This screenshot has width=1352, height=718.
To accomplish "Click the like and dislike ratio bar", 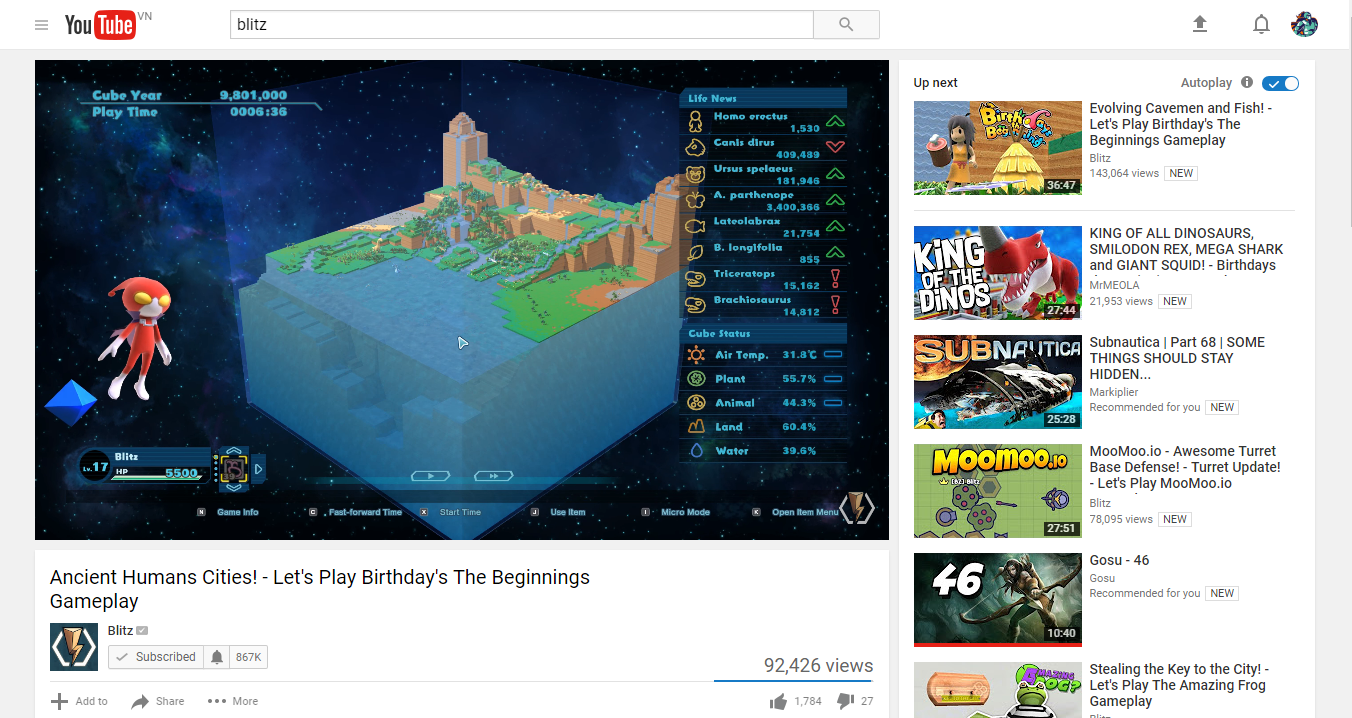I will pyautogui.click(x=793, y=681).
